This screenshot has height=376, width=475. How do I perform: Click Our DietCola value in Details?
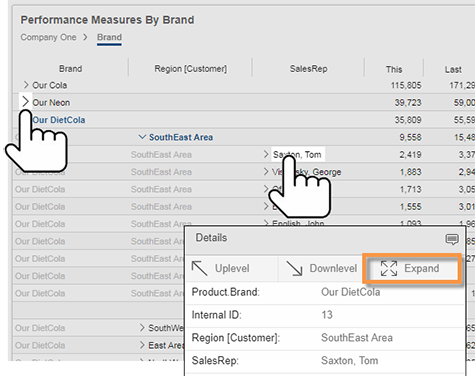351,292
